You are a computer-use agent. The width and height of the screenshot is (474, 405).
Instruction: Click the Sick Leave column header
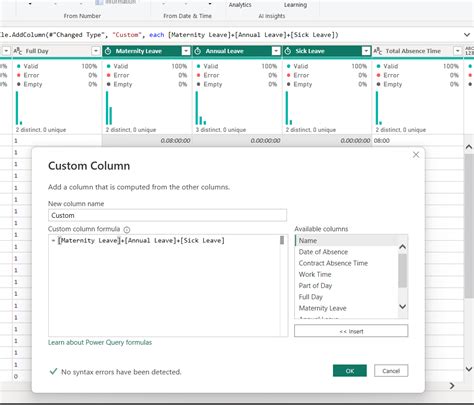327,51
